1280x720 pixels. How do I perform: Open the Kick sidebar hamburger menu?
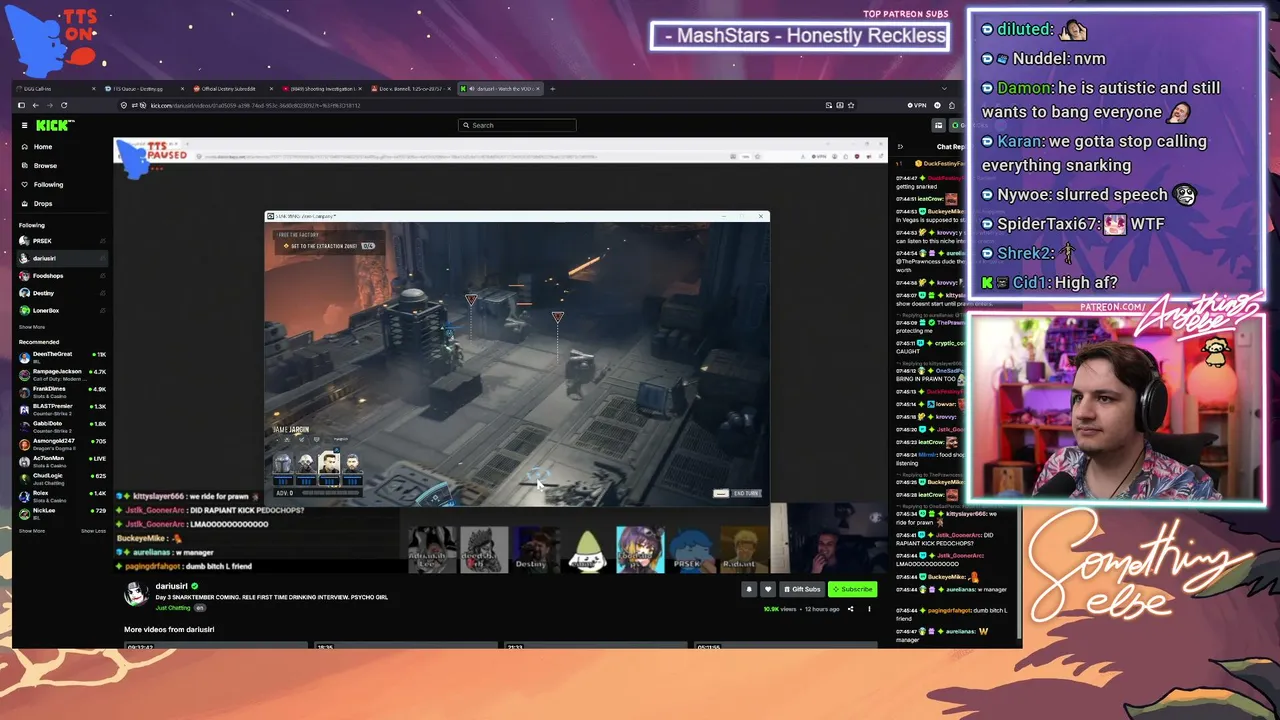point(25,125)
